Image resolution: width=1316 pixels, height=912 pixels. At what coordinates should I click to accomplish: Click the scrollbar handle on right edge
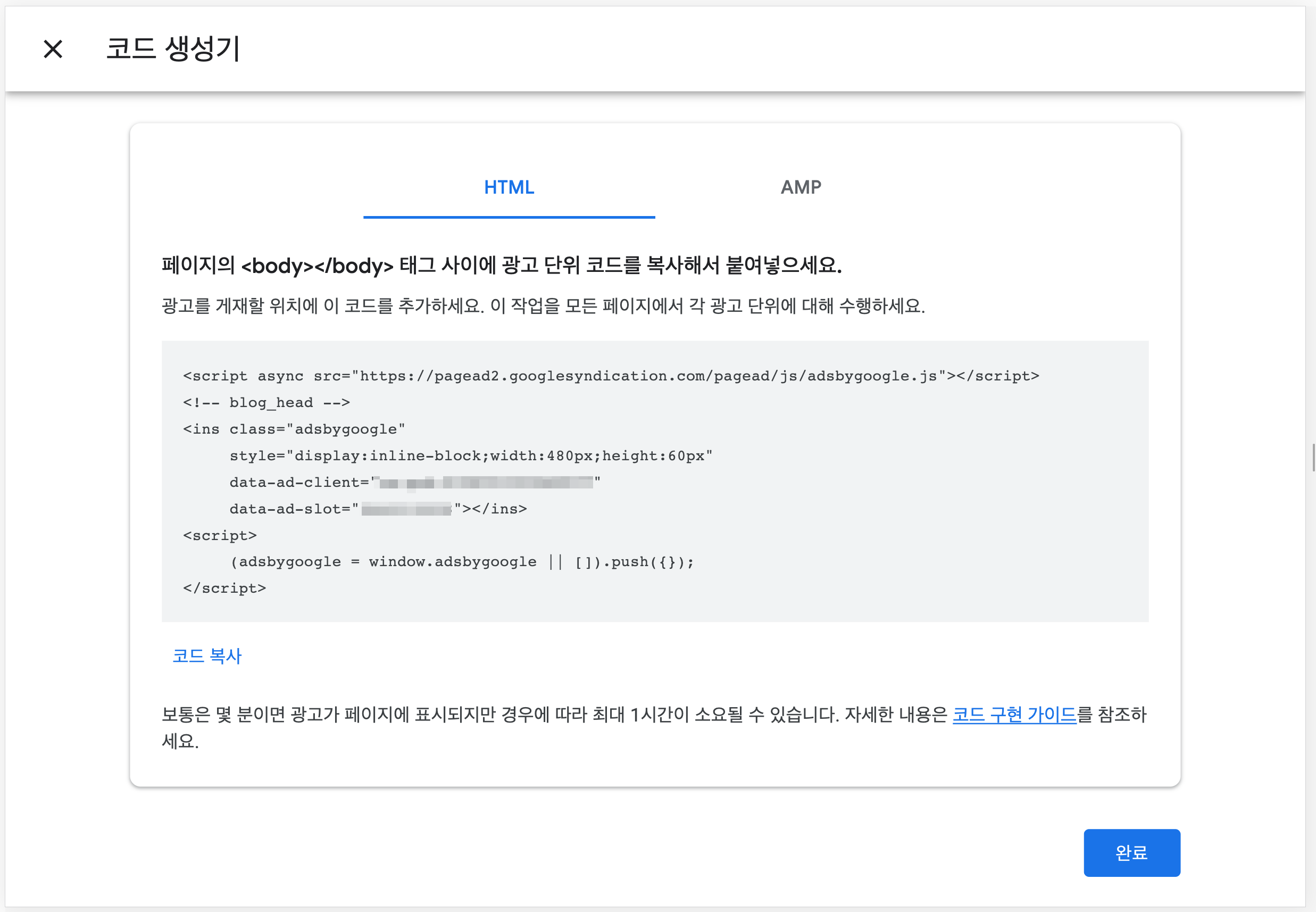point(1313,457)
